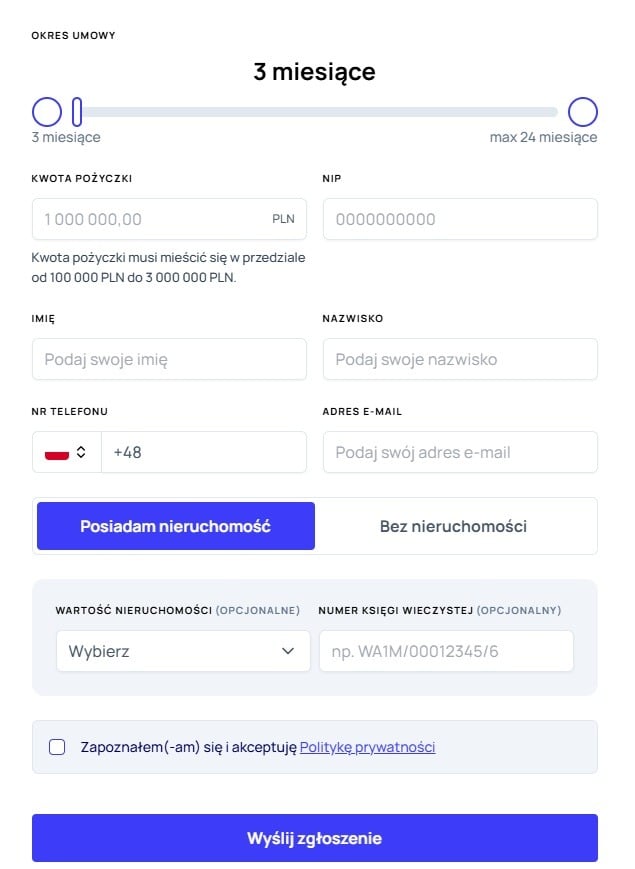Click the NIP number input field
Image resolution: width=635 pixels, height=869 pixels.
pos(460,218)
